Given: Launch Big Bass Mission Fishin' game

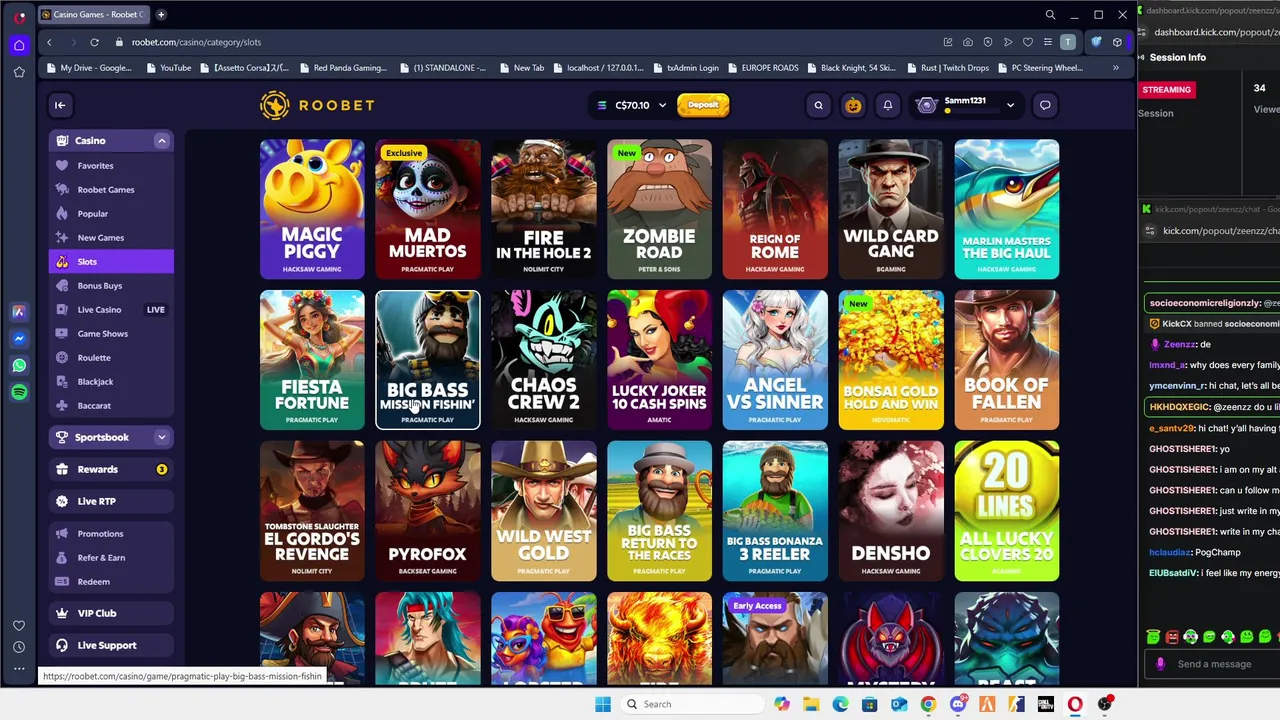Looking at the screenshot, I should (428, 360).
